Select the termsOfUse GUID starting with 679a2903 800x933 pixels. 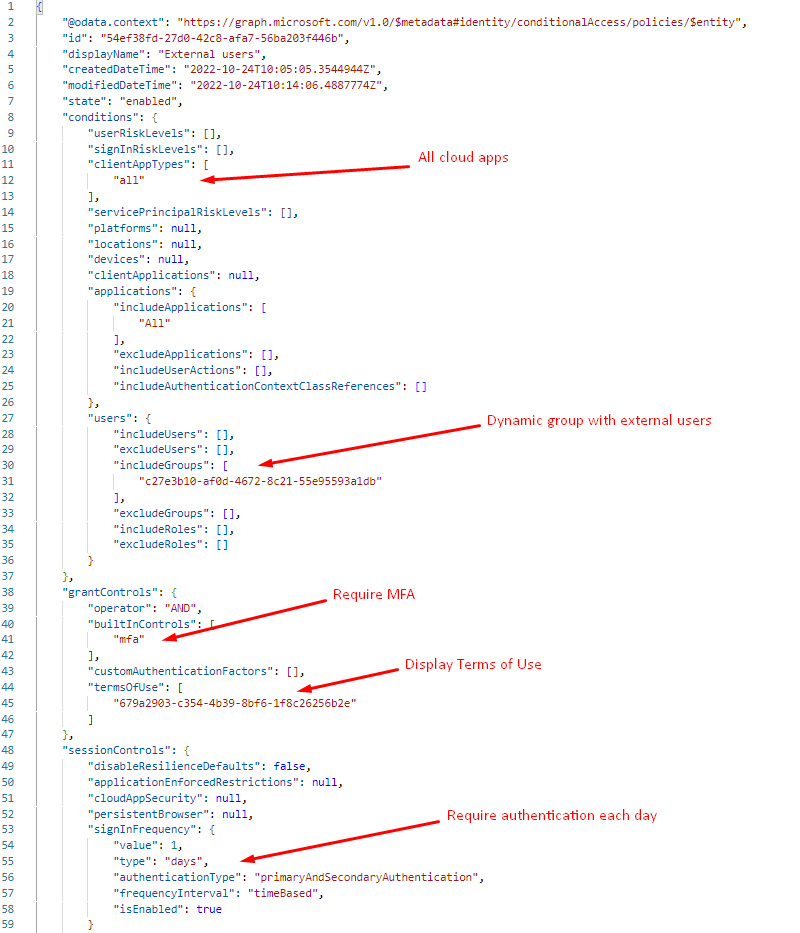pyautogui.click(x=235, y=702)
